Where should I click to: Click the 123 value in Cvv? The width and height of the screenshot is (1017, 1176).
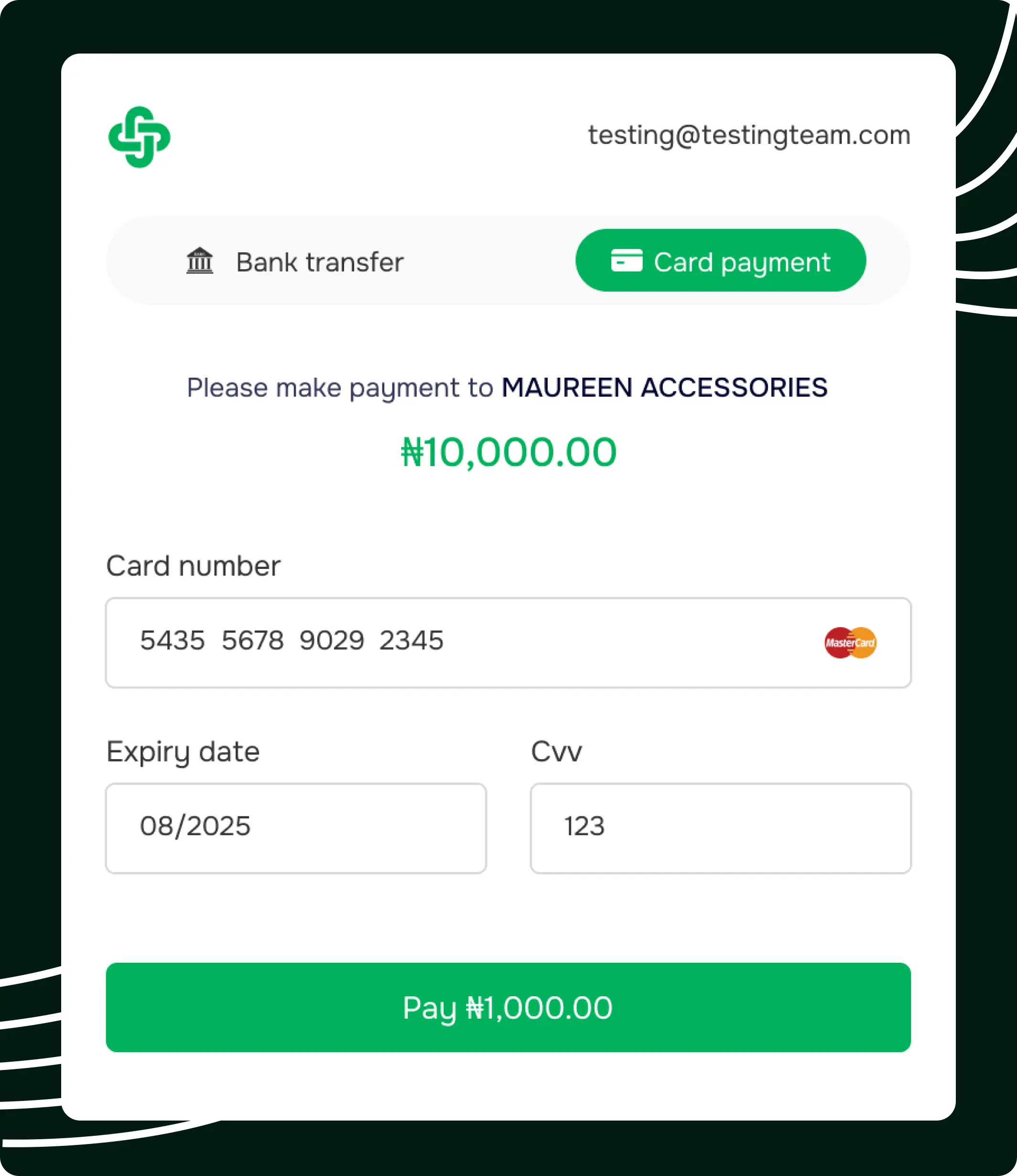coord(584,827)
